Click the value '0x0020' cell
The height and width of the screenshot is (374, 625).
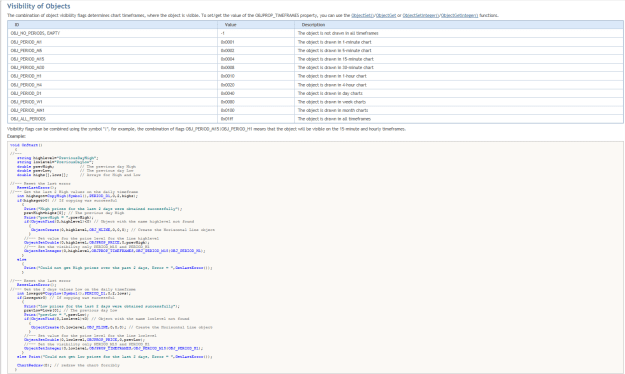point(256,85)
